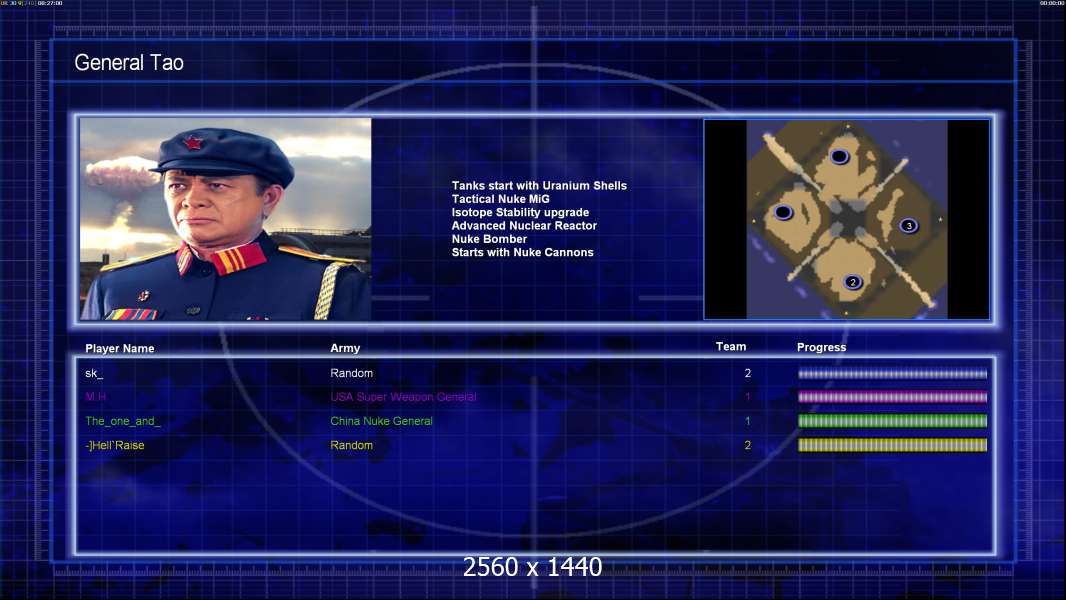This screenshot has height=600, width=1066.
Task: Click 'Nuke Bomber' line
Action: click(x=489, y=239)
